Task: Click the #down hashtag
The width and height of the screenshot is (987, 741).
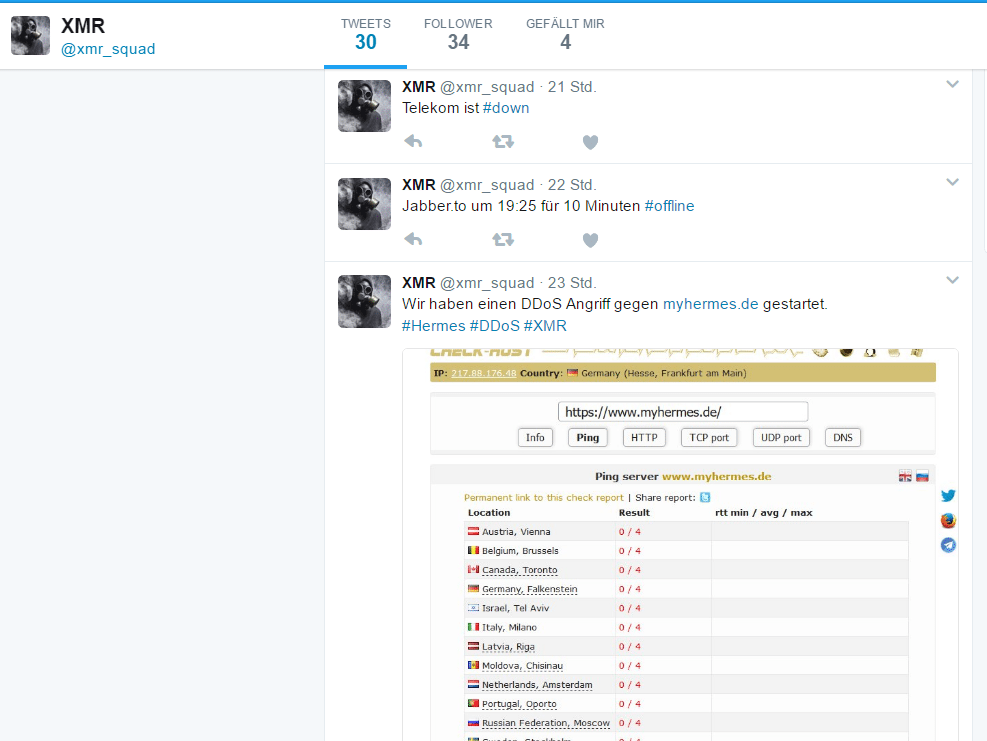Action: point(506,108)
